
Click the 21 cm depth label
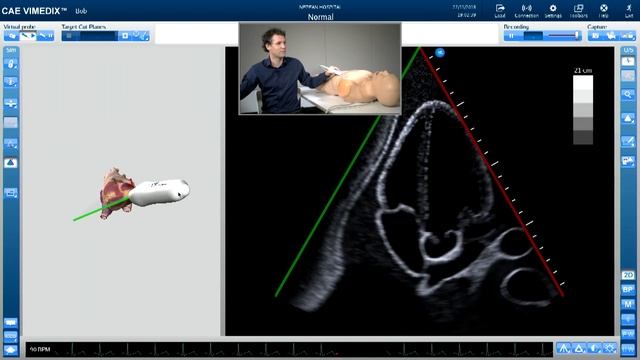tap(583, 71)
